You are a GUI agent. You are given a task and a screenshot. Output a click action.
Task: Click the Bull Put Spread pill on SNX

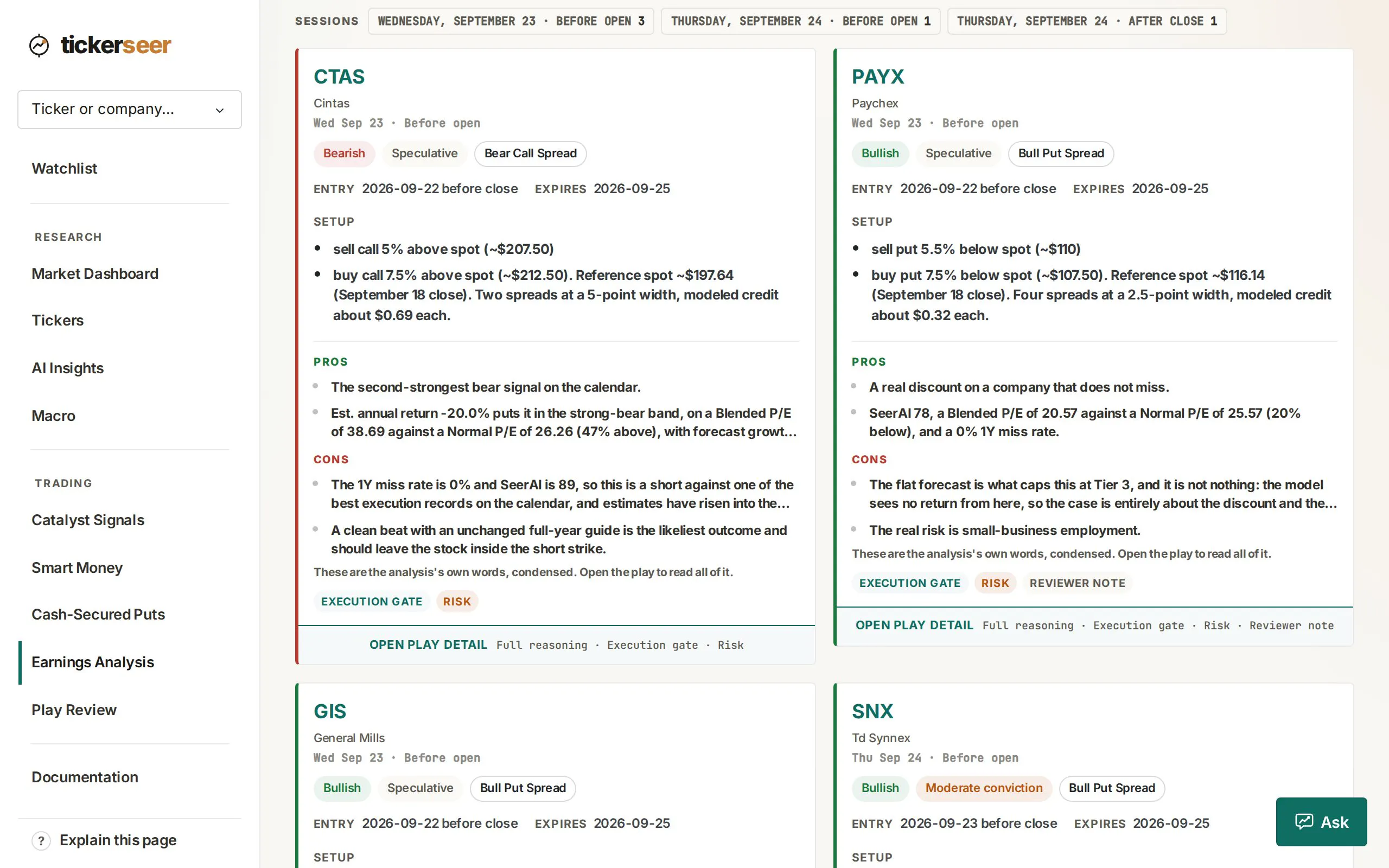click(x=1112, y=789)
